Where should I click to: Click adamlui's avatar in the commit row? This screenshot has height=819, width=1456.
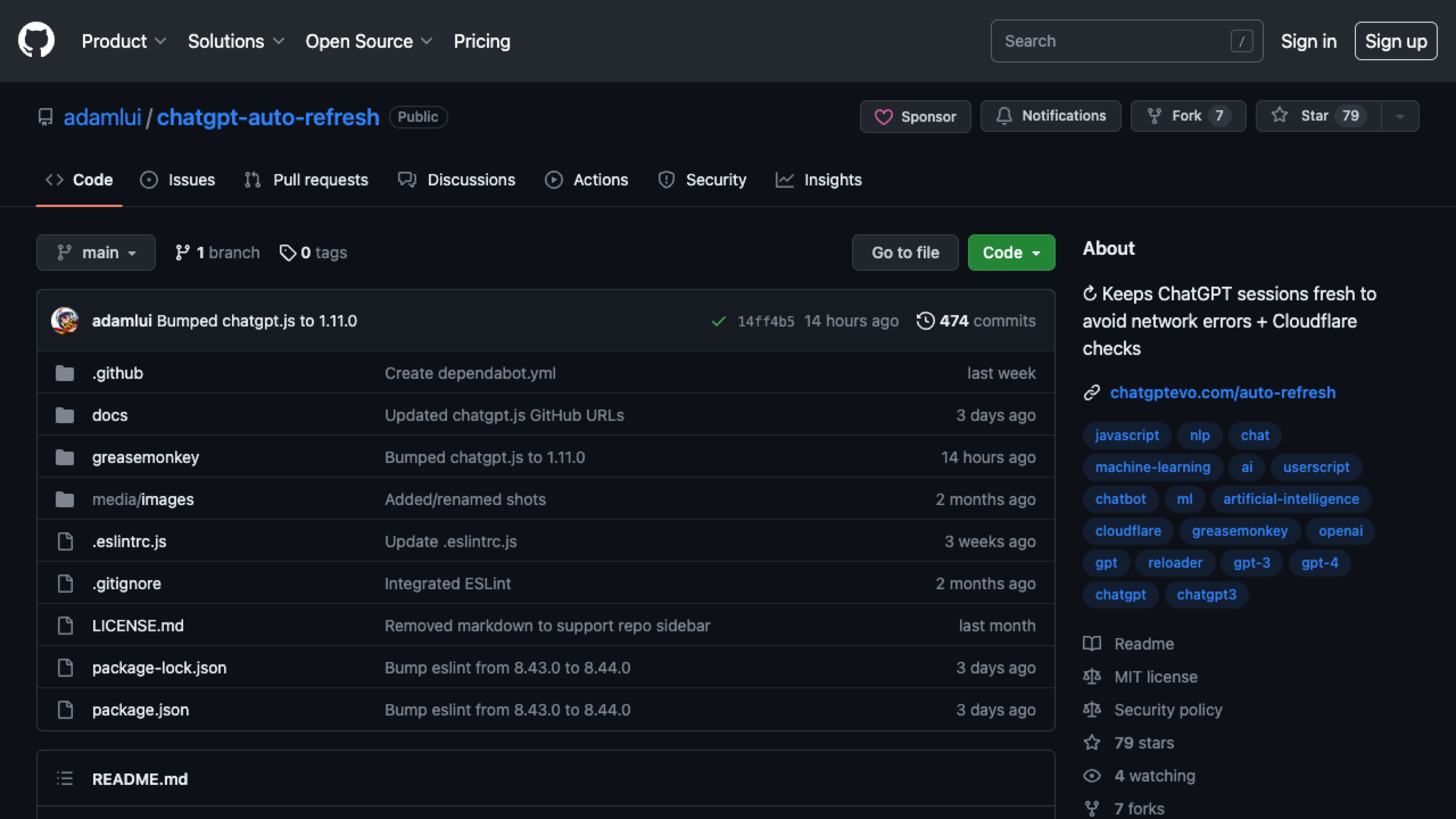point(64,321)
